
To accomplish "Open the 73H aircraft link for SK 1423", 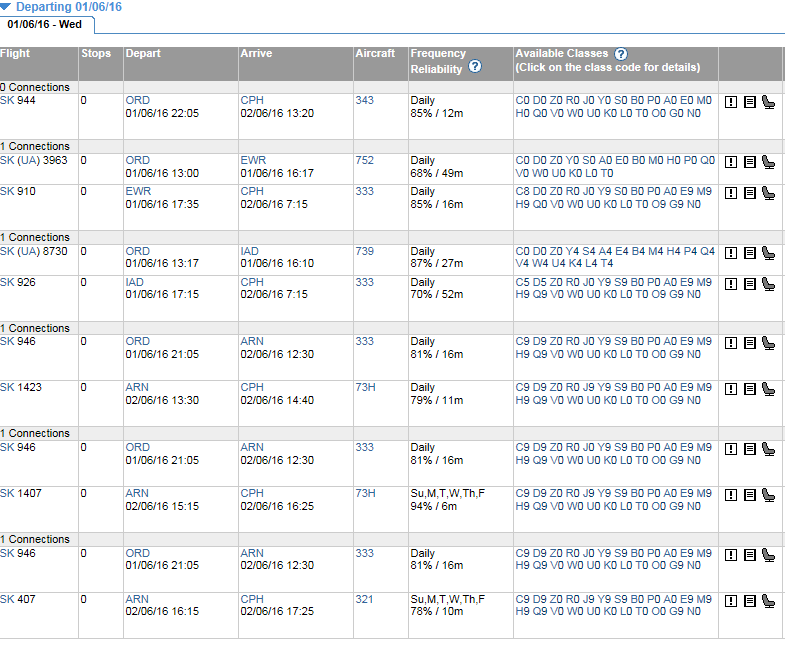I will coord(365,387).
